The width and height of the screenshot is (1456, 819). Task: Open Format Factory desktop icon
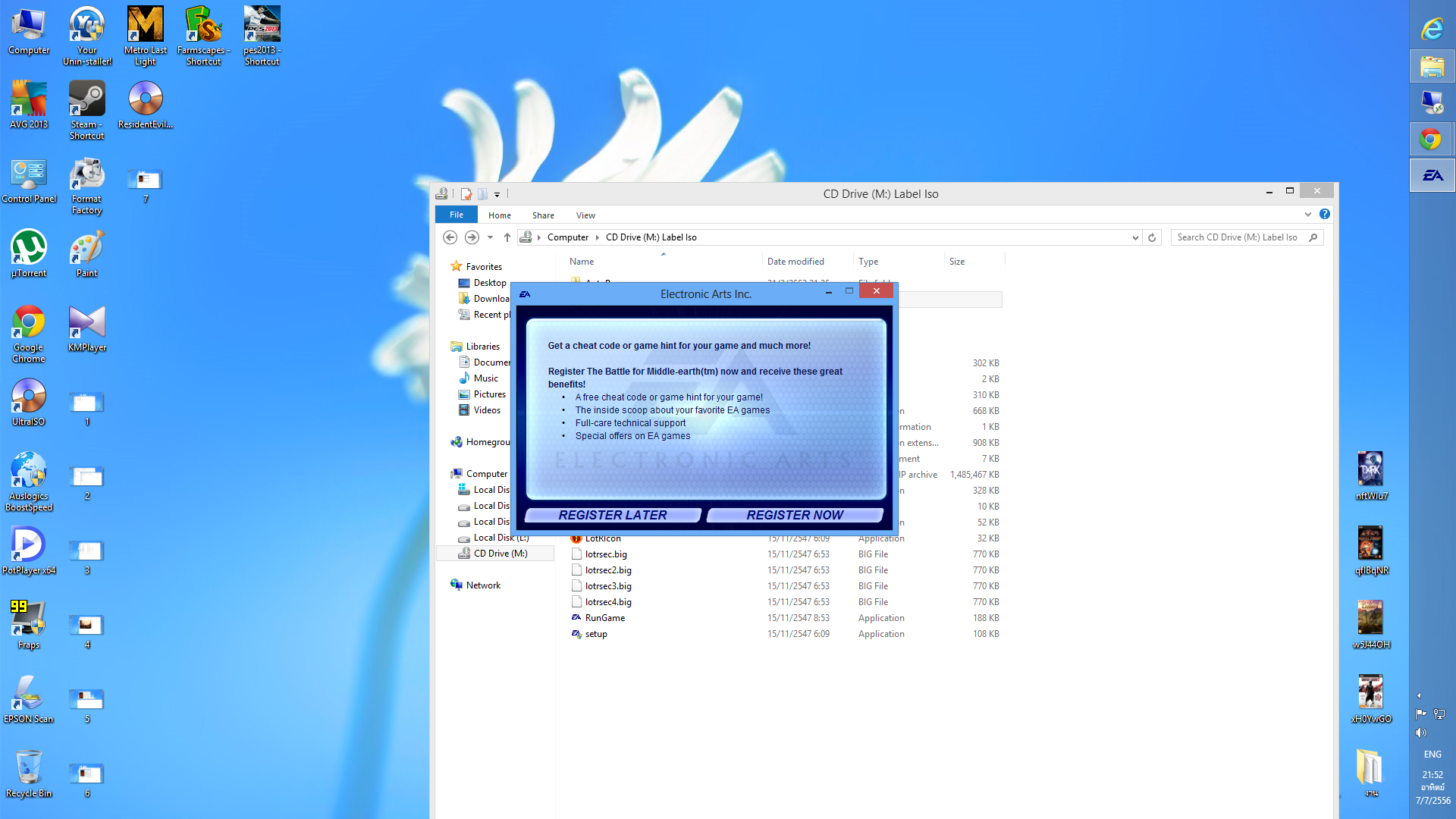coord(86,184)
